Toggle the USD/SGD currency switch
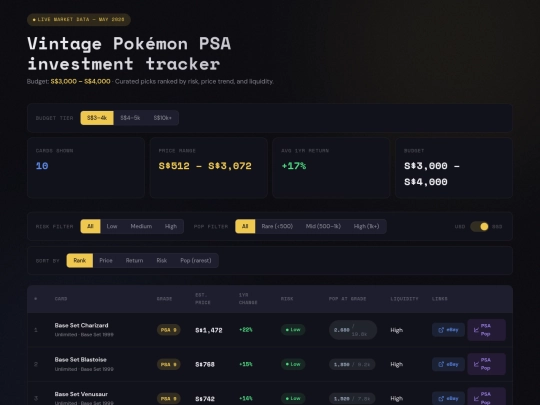 pos(479,227)
